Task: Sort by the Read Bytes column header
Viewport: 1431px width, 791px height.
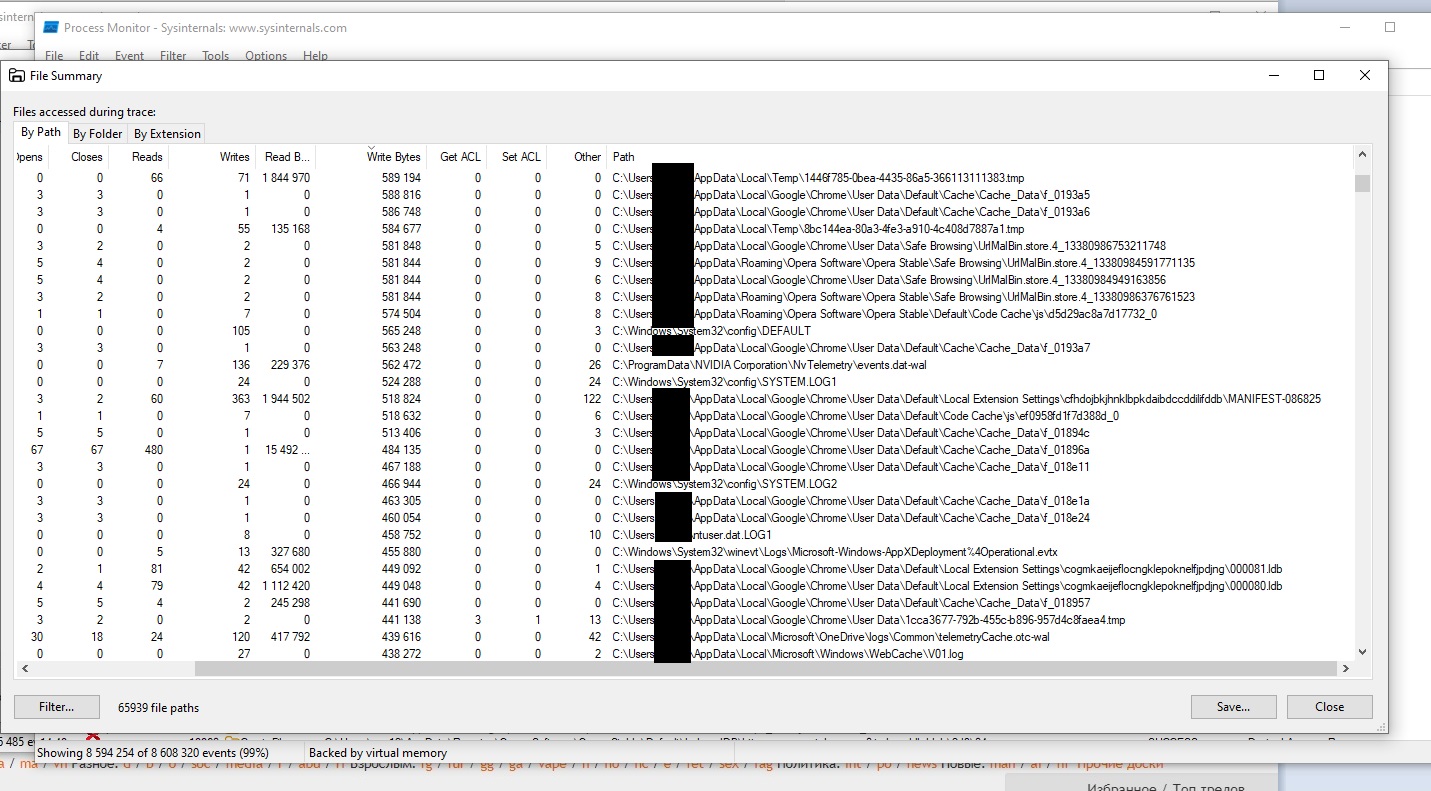Action: pyautogui.click(x=285, y=157)
